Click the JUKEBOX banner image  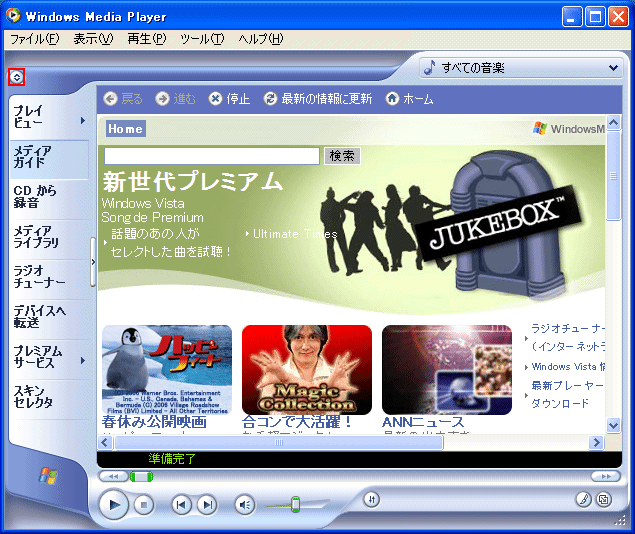pyautogui.click(x=501, y=221)
